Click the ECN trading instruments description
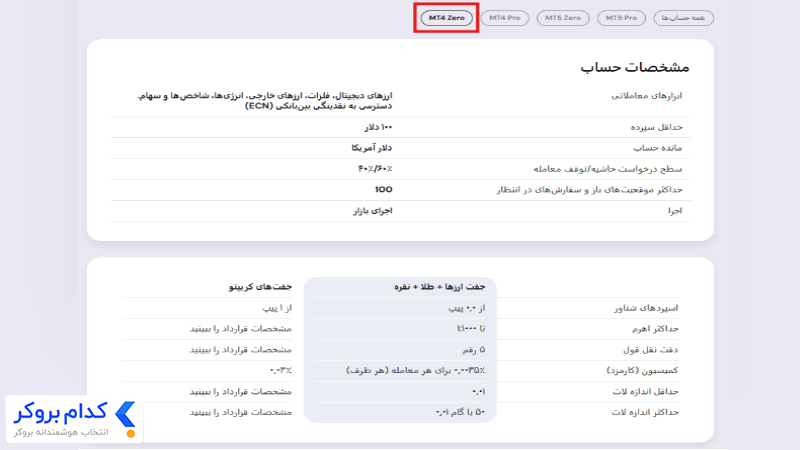800x450 pixels. 265,101
